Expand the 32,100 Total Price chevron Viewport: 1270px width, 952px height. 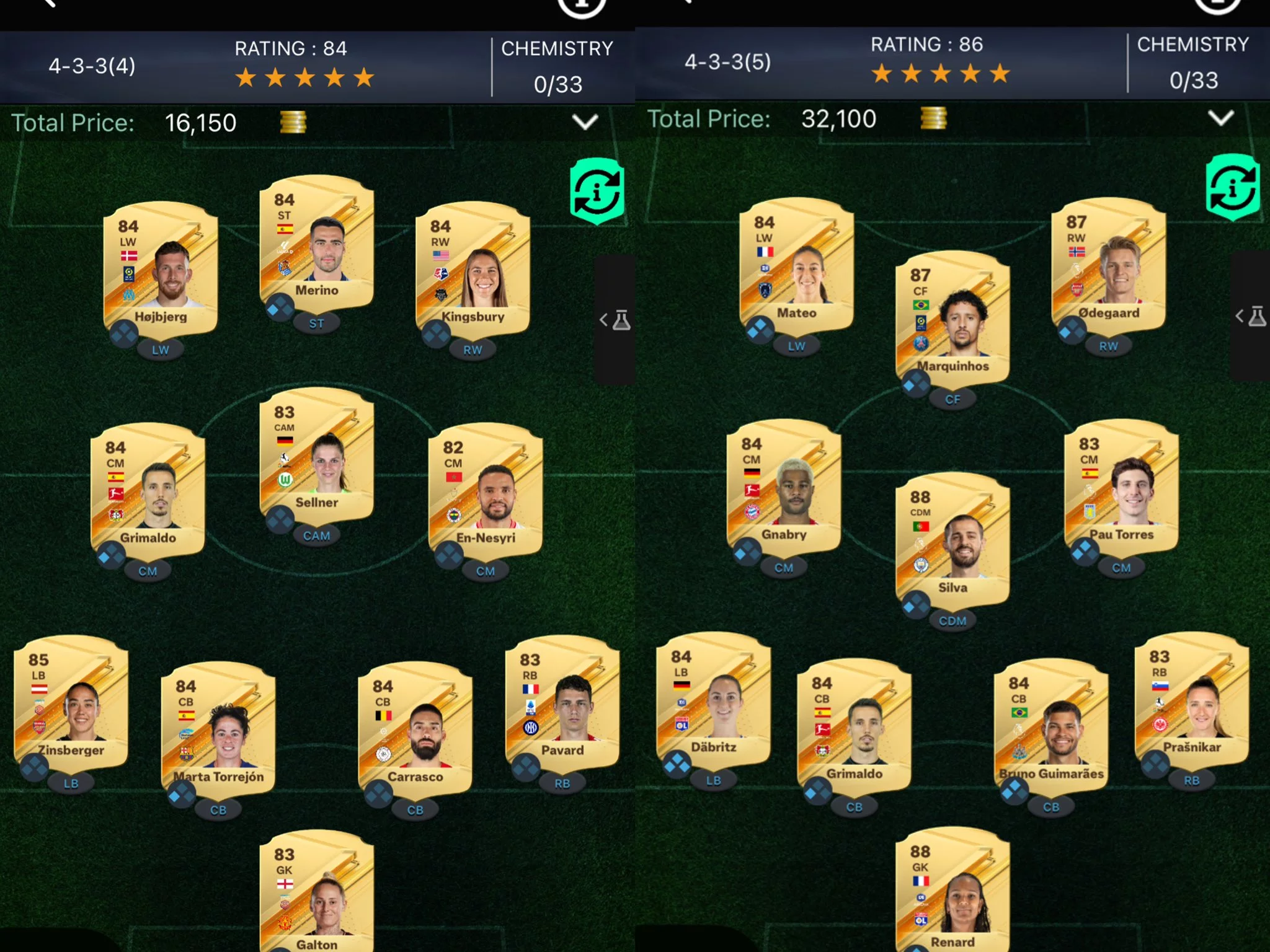pyautogui.click(x=1221, y=118)
